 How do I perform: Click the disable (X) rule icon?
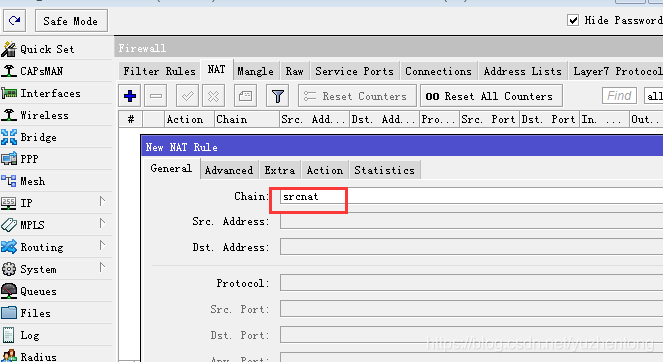[214, 96]
